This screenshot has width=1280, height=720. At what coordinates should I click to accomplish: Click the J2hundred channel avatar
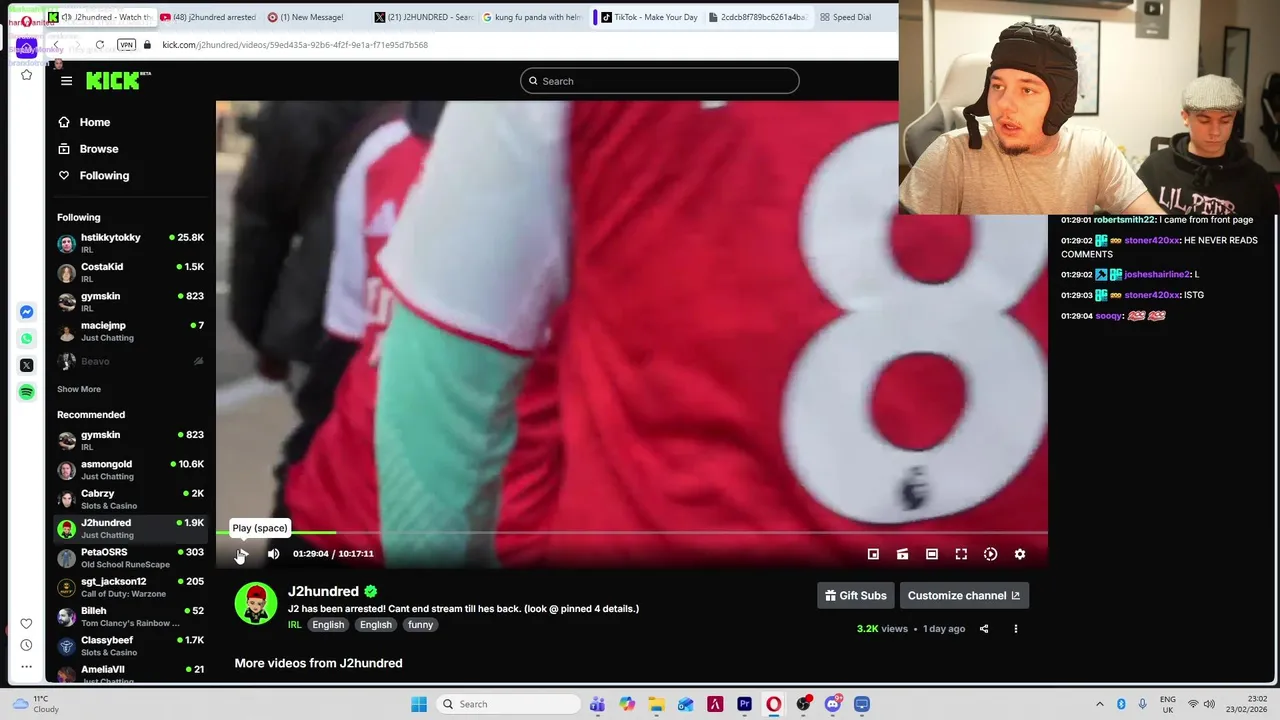coord(256,604)
